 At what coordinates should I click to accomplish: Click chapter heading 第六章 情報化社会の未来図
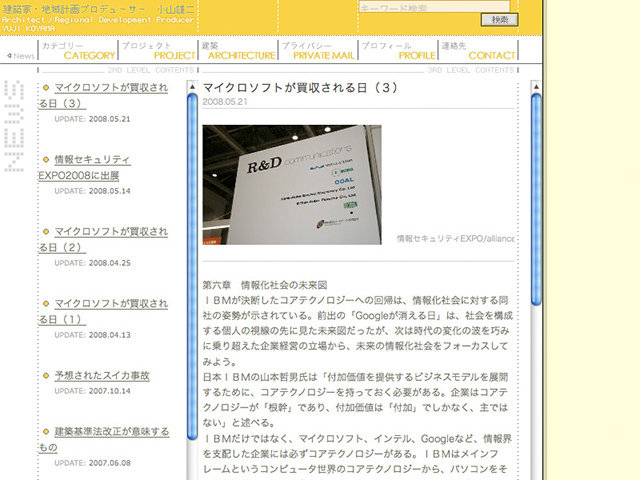click(x=265, y=285)
